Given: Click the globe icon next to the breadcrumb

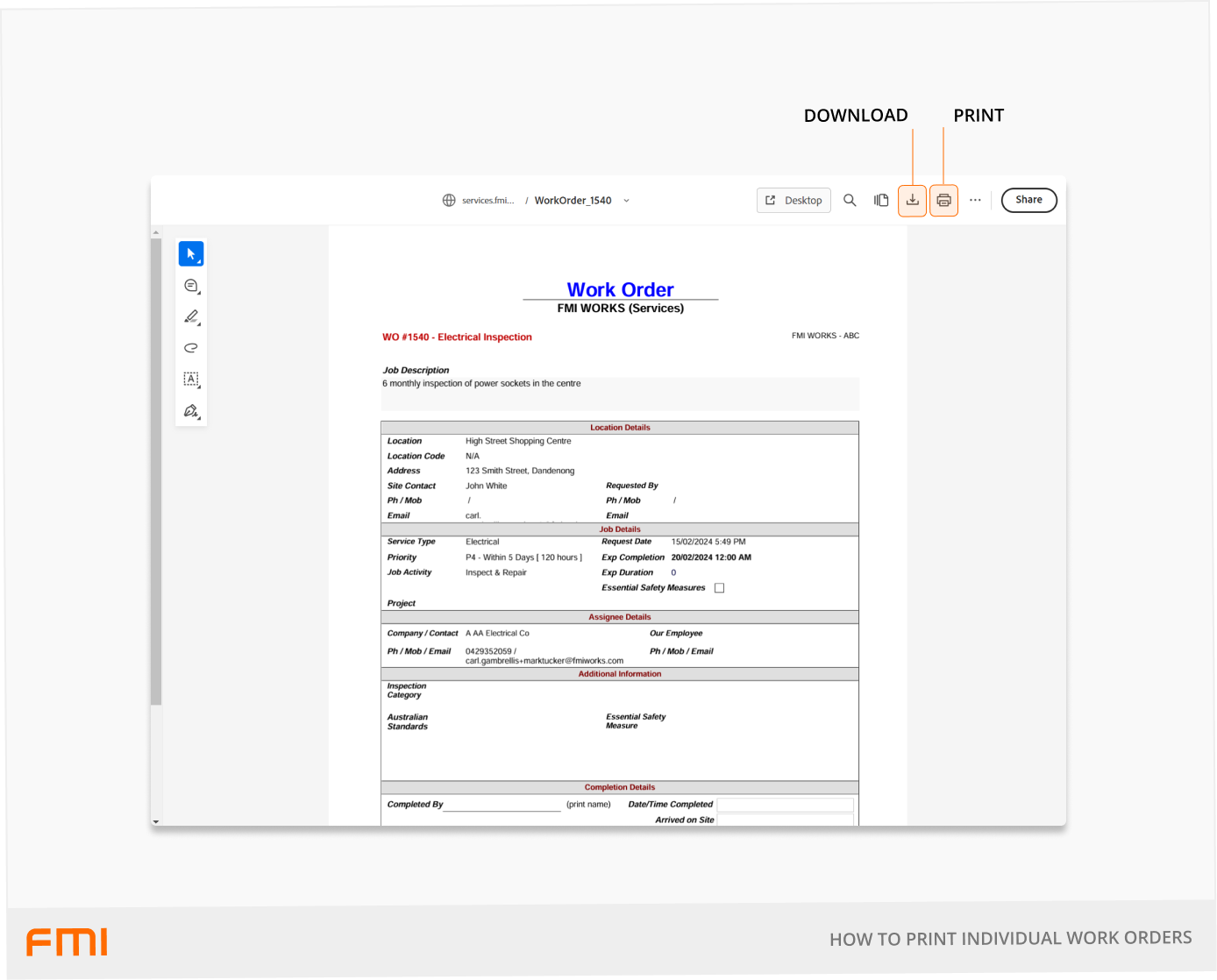Looking at the screenshot, I should click(x=447, y=200).
